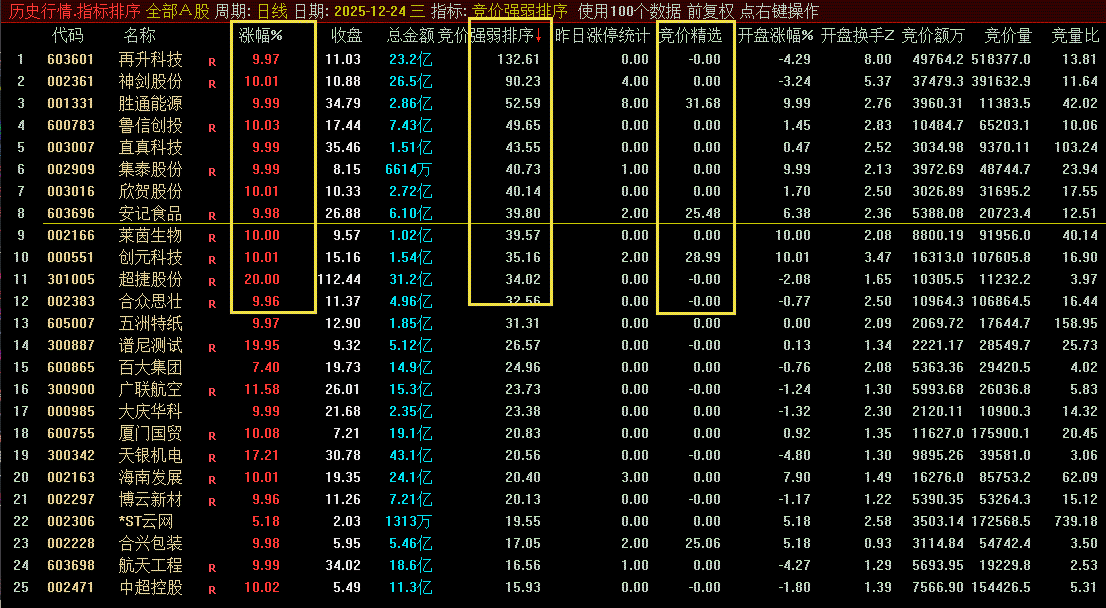Click the 518377.0 auction volume value
The image size is (1106, 608).
click(x=1001, y=59)
